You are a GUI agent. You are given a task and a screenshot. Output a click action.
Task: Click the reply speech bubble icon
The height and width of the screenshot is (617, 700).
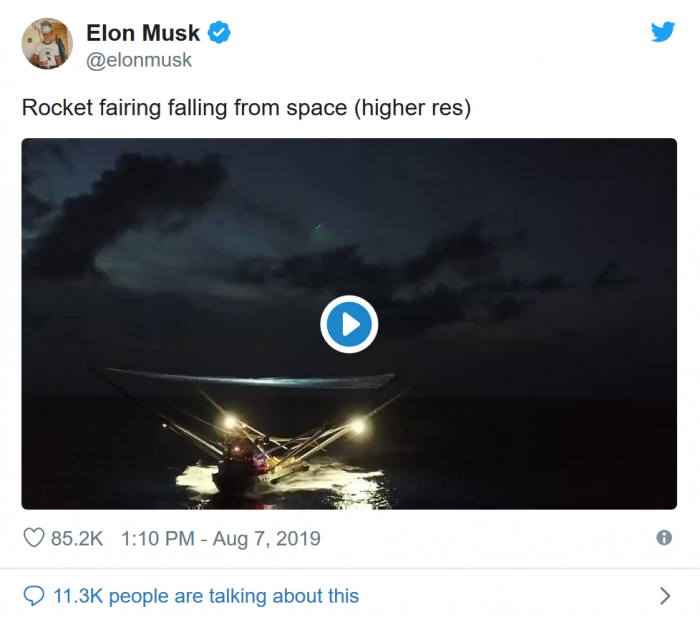tap(34, 596)
